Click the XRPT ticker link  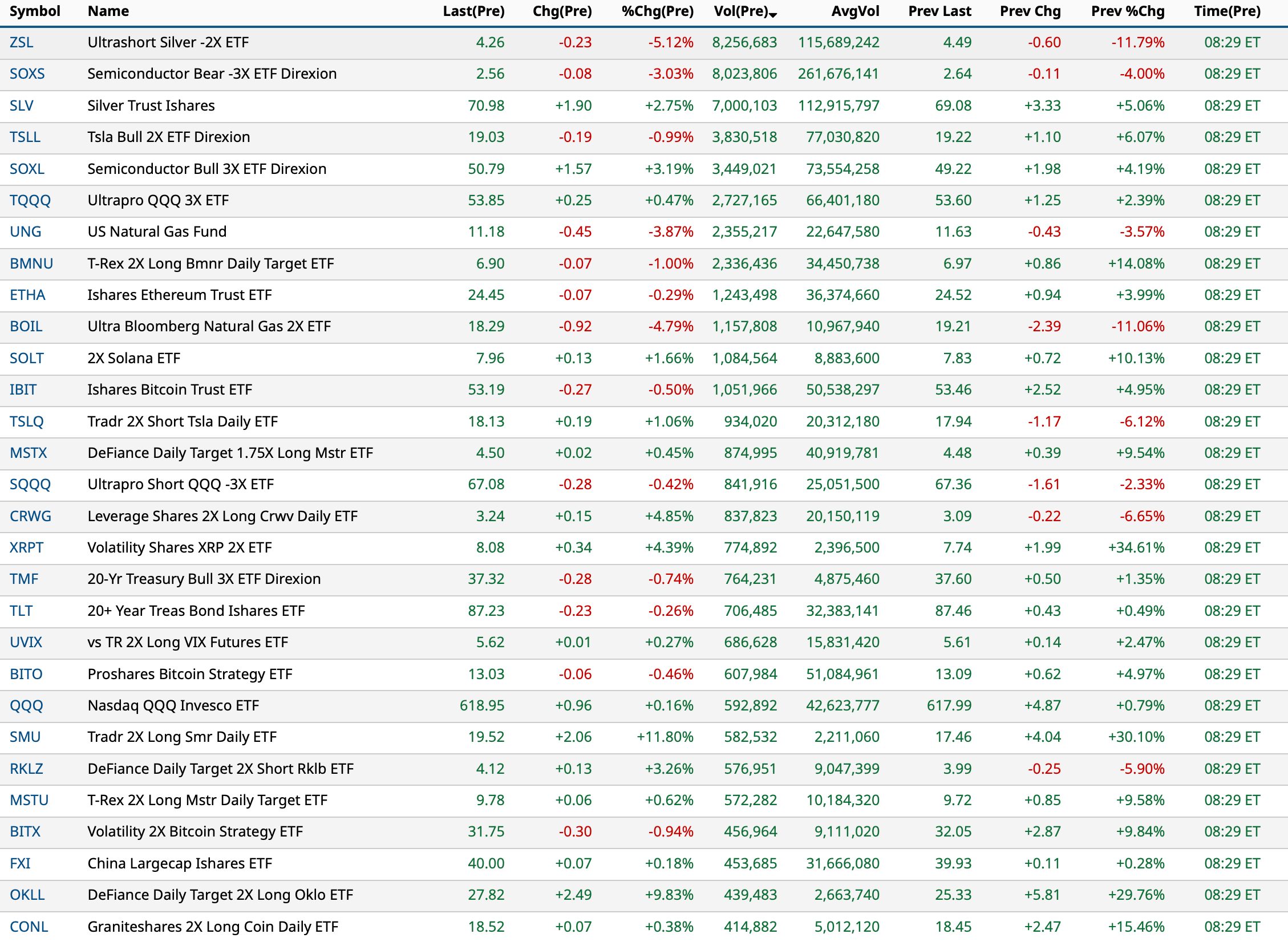pos(26,548)
